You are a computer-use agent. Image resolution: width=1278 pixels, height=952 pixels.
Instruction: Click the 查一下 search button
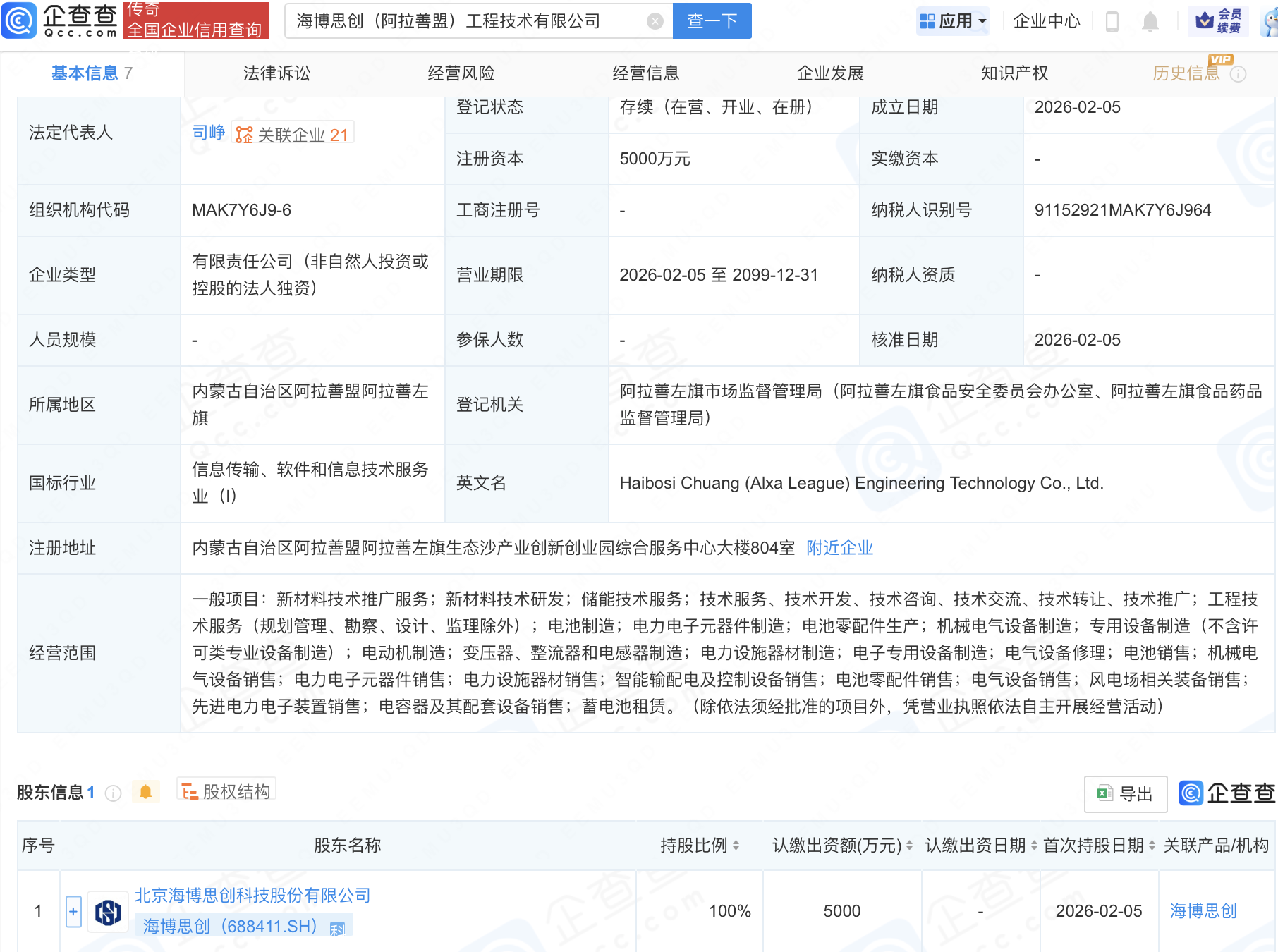click(x=712, y=21)
